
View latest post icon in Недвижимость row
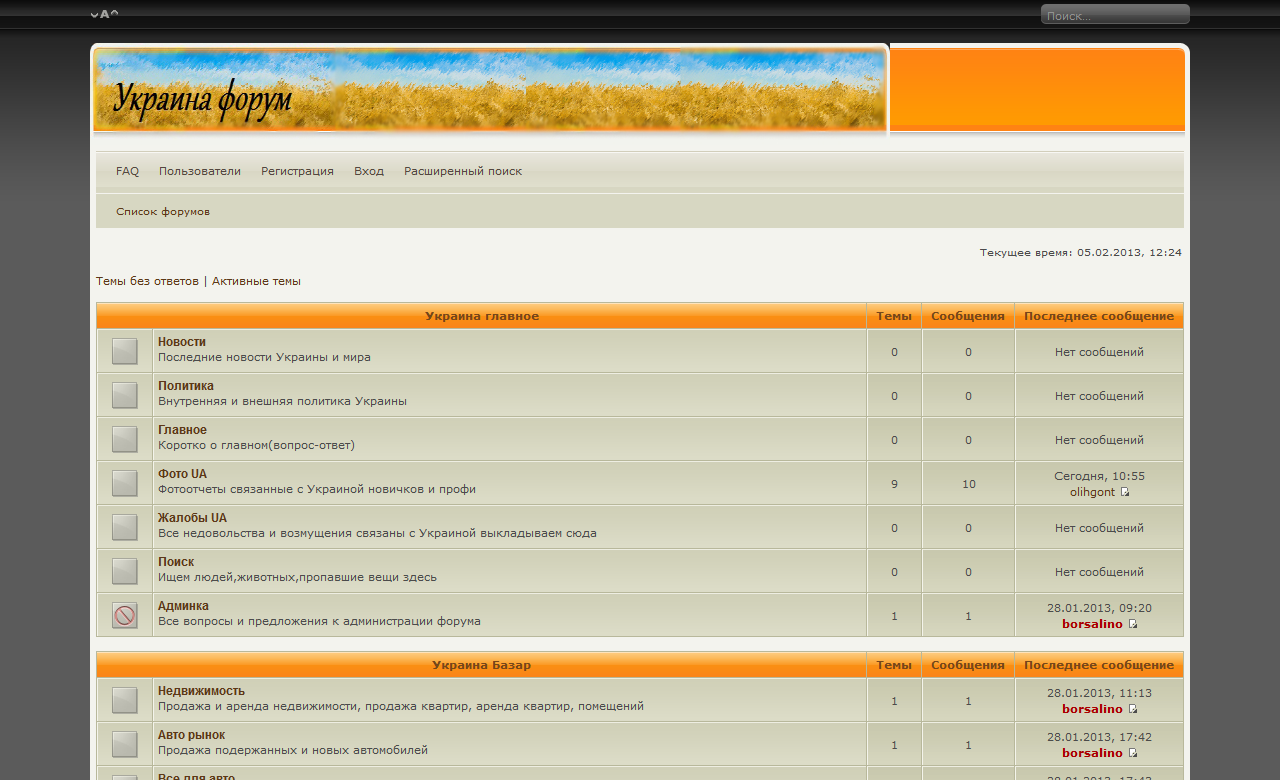[x=1133, y=709]
